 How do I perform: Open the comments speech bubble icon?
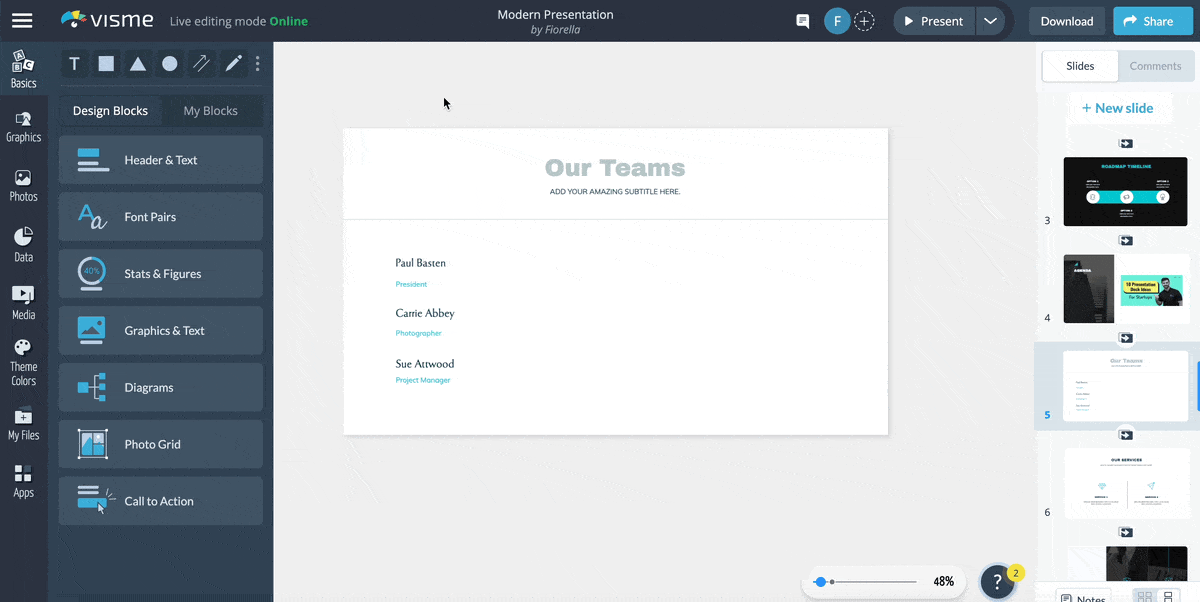802,21
